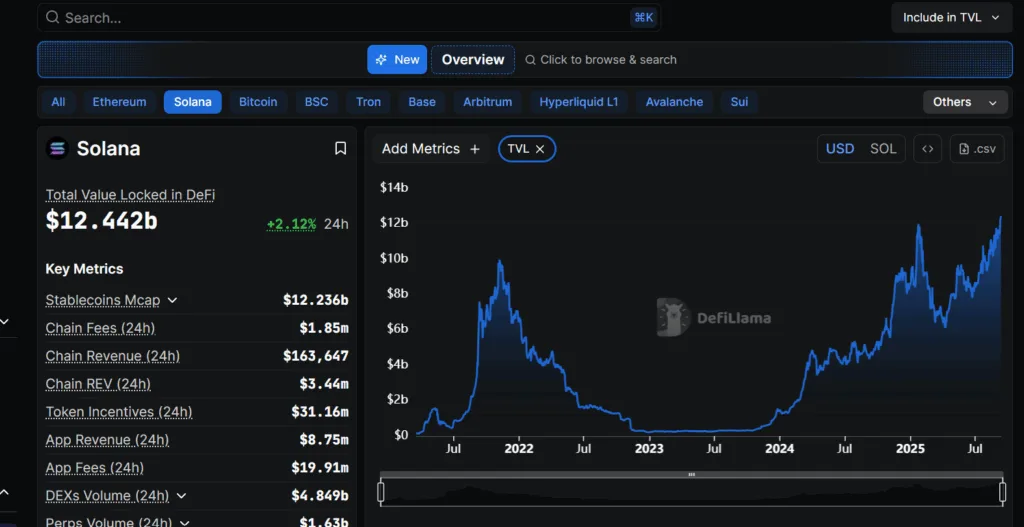The image size is (1024, 527).
Task: Switch chart denomination to SOL
Action: click(883, 149)
